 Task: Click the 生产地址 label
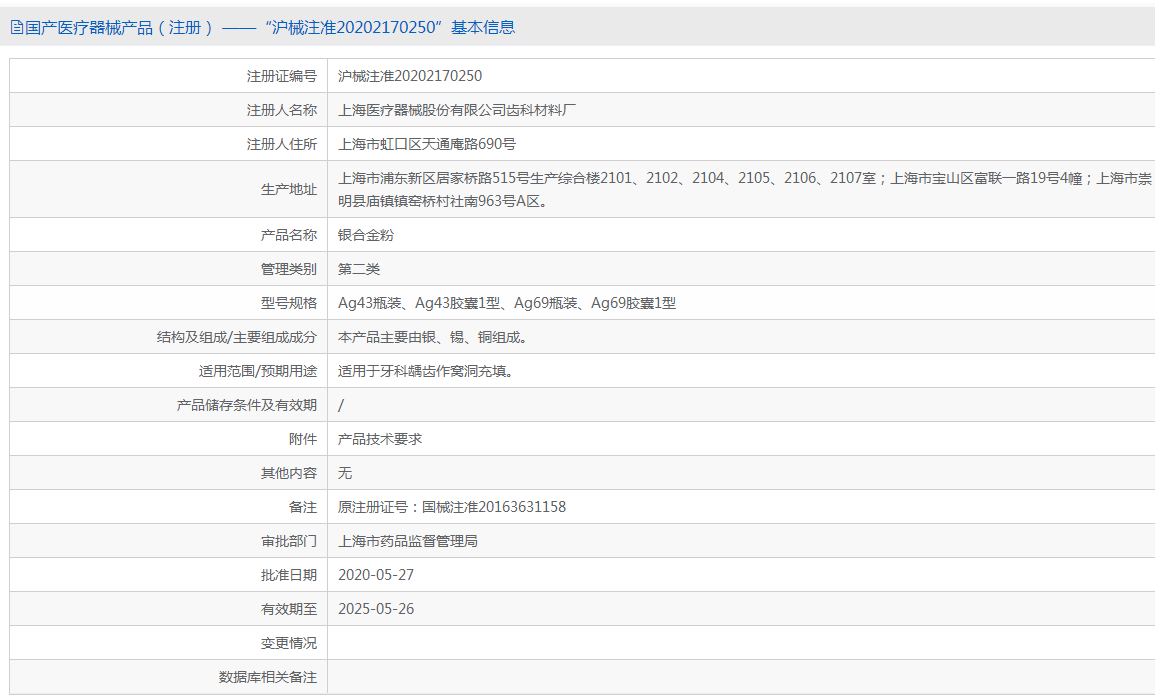[289, 189]
